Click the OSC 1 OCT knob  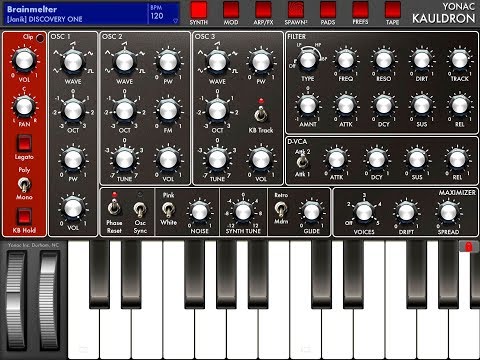click(73, 111)
